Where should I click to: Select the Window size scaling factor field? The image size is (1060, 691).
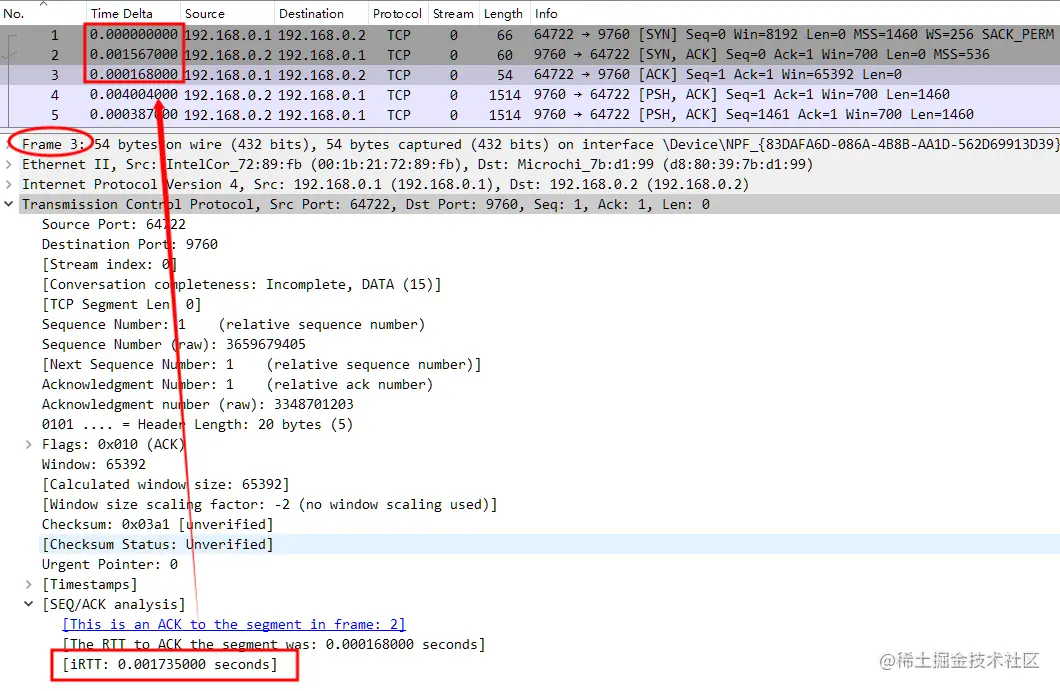[270, 504]
